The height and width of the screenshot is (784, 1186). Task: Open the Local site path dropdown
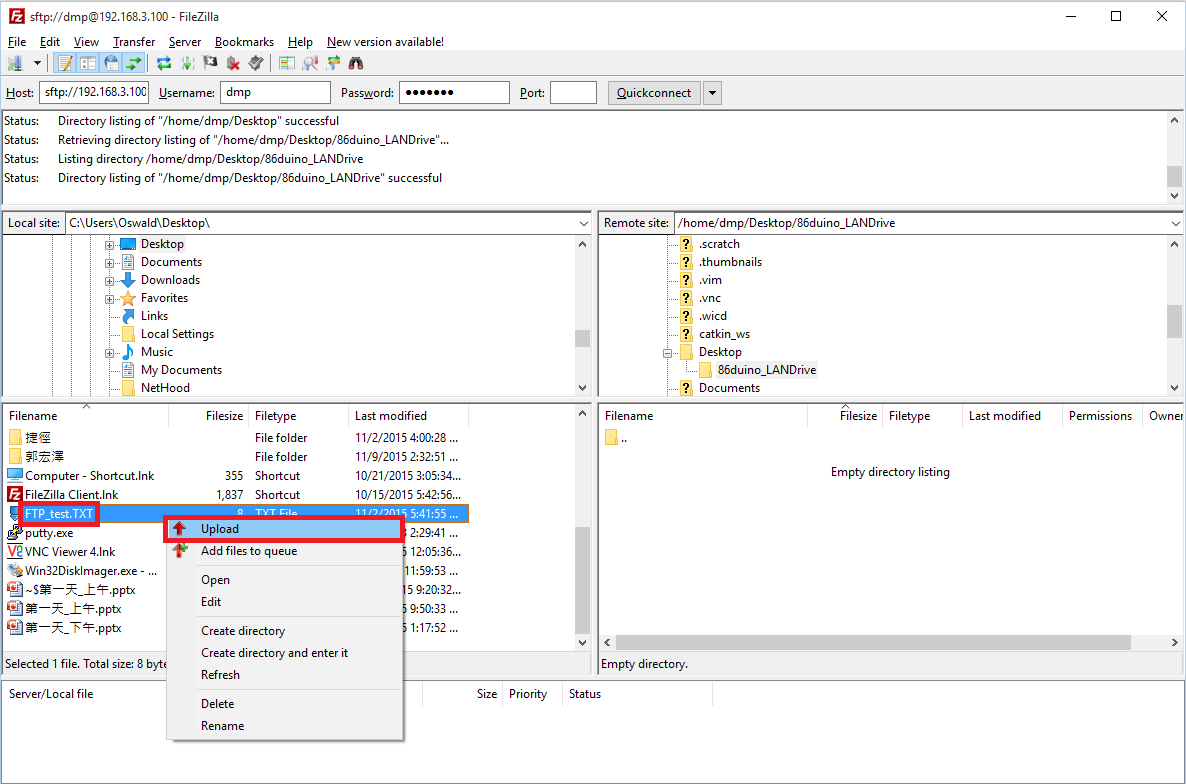point(583,224)
